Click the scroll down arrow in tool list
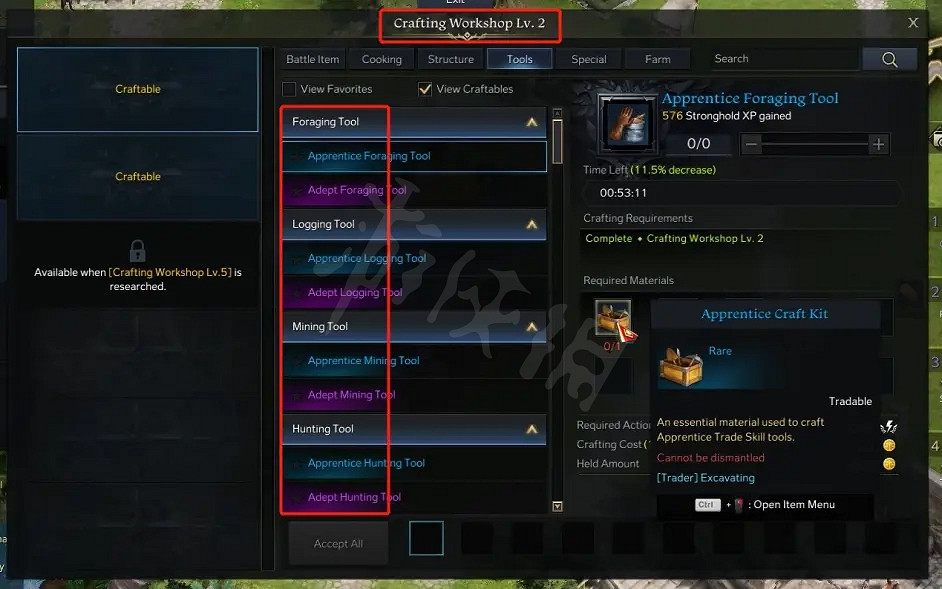 [x=557, y=507]
